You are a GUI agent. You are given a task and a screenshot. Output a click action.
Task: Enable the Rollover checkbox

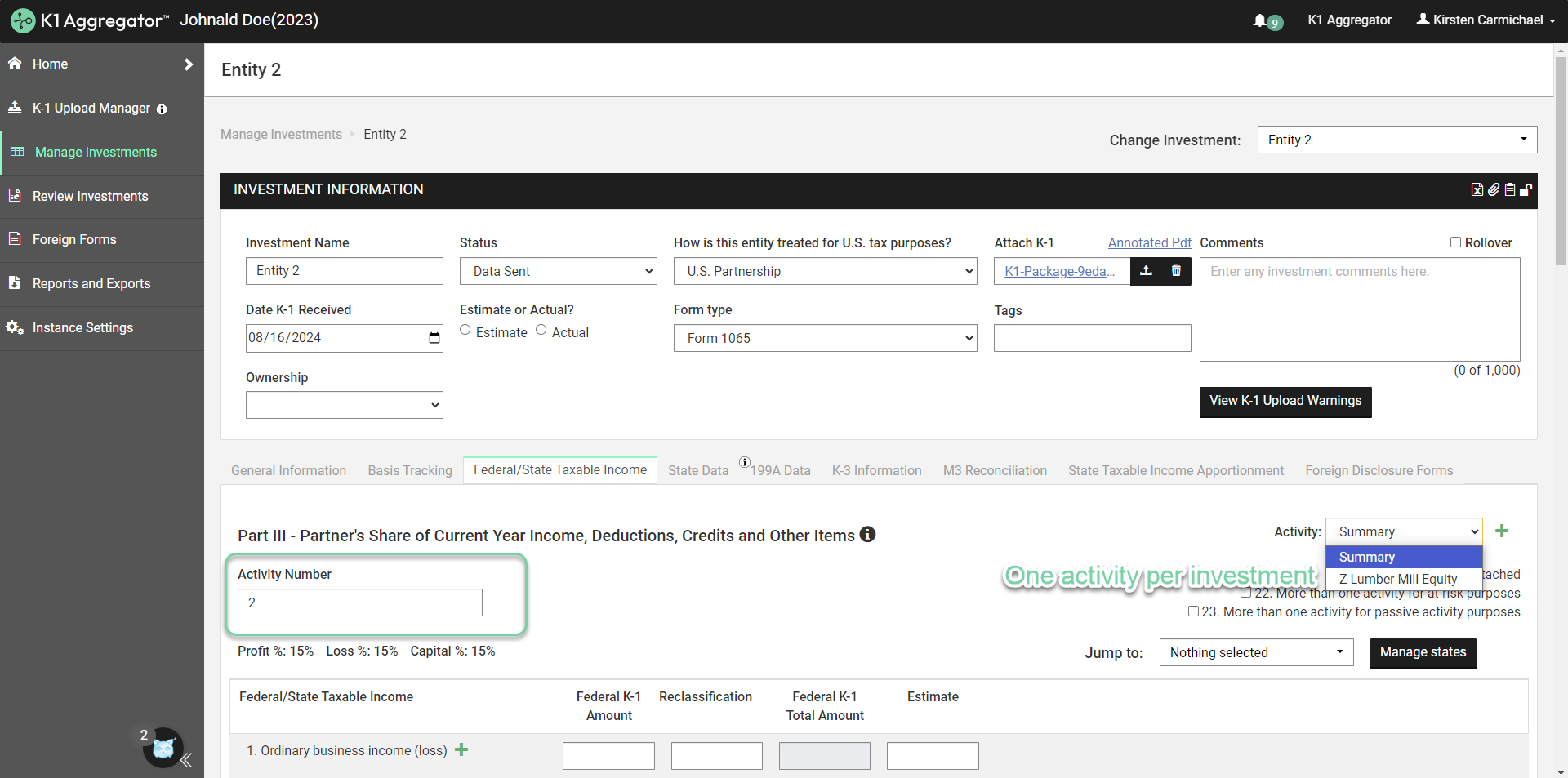point(1454,242)
